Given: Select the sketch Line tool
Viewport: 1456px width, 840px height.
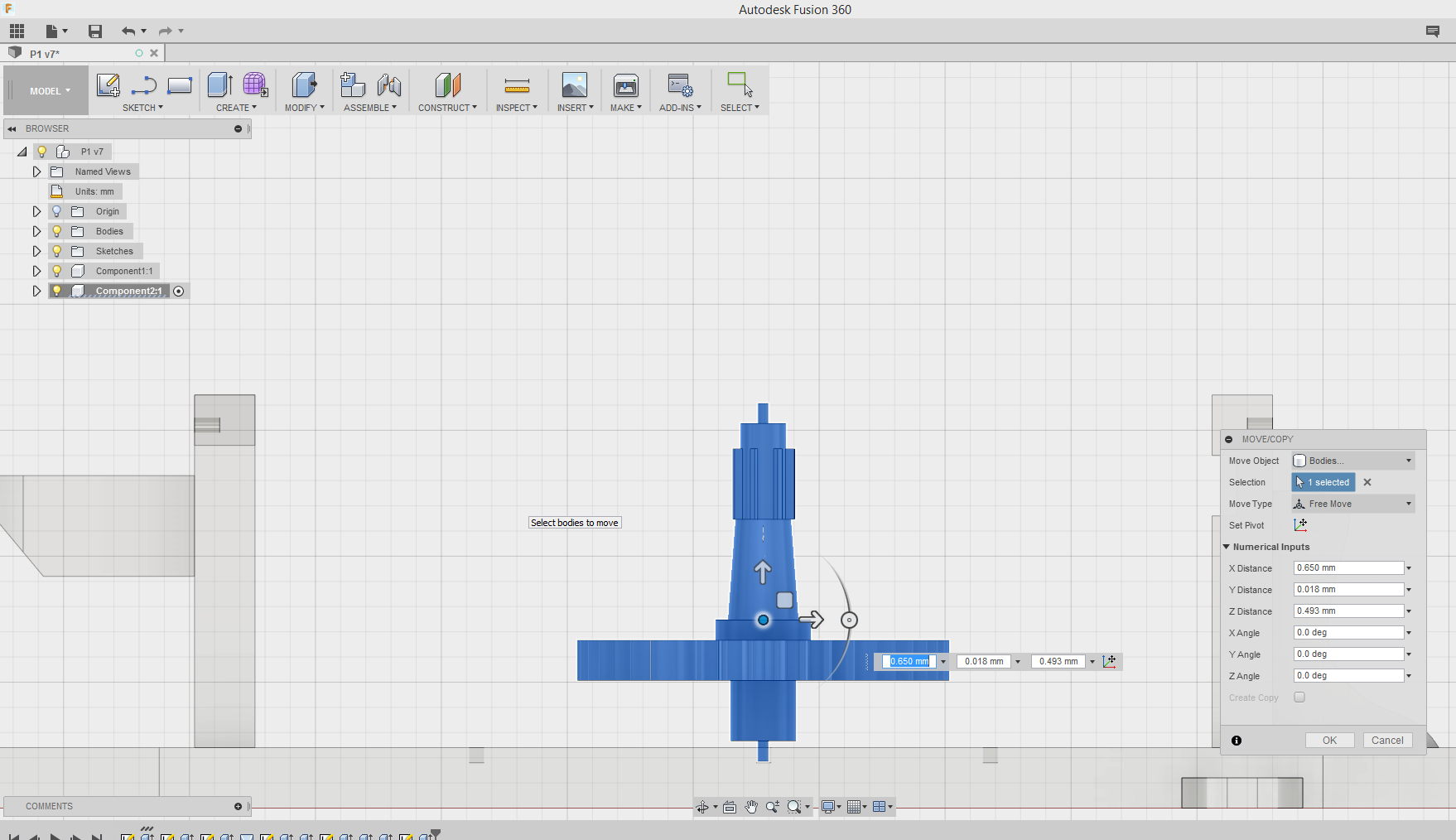Looking at the screenshot, I should 144,84.
